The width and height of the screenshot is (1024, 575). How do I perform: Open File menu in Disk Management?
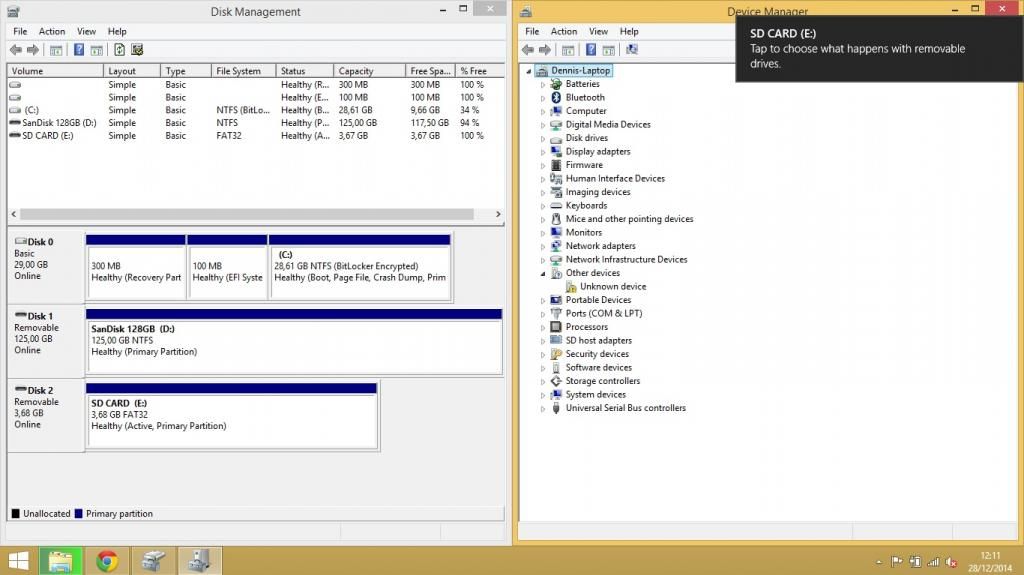coord(20,31)
